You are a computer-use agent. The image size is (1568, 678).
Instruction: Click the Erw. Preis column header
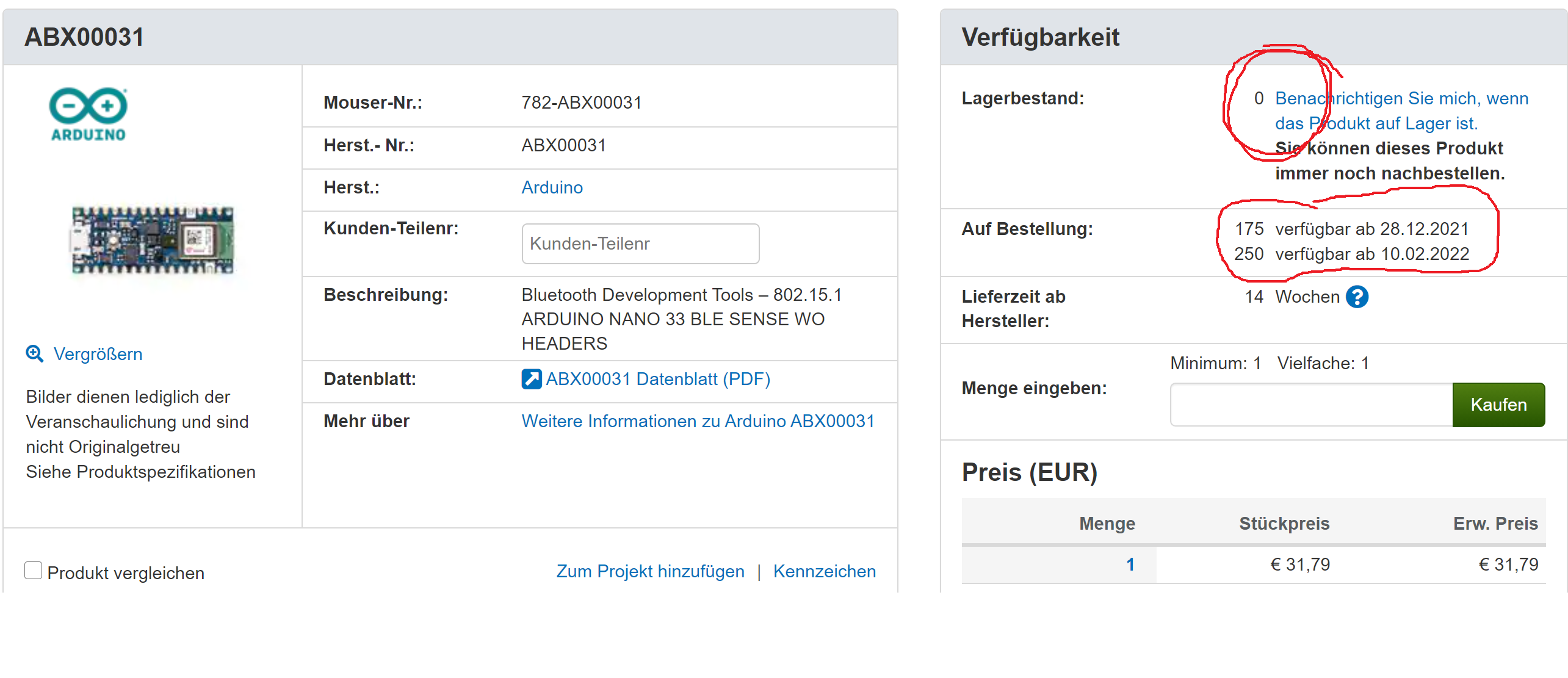click(1495, 524)
